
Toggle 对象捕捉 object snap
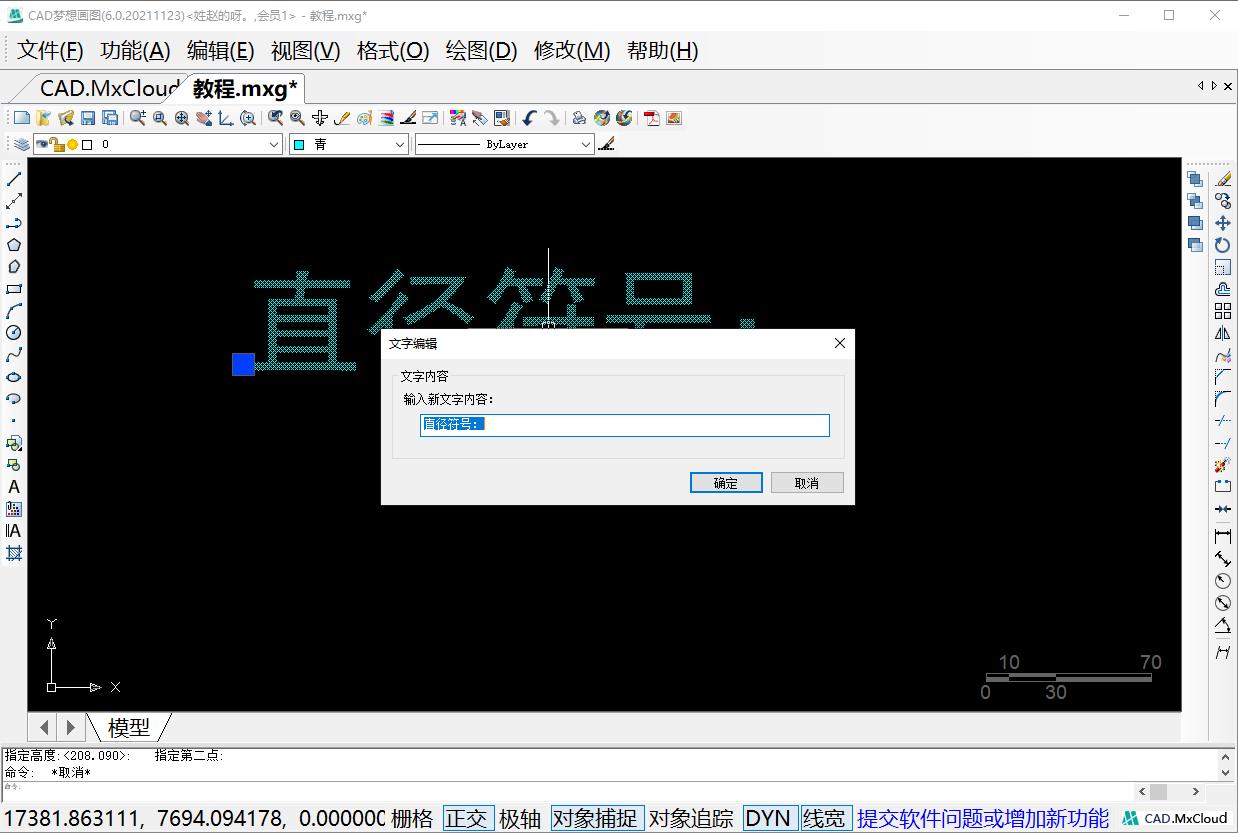pyautogui.click(x=596, y=818)
